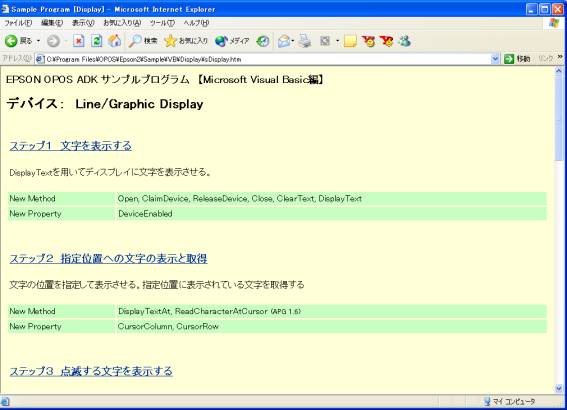This screenshot has width=567, height=410.
Task: Open the Mail button dropdown arrow
Action: tap(293, 41)
